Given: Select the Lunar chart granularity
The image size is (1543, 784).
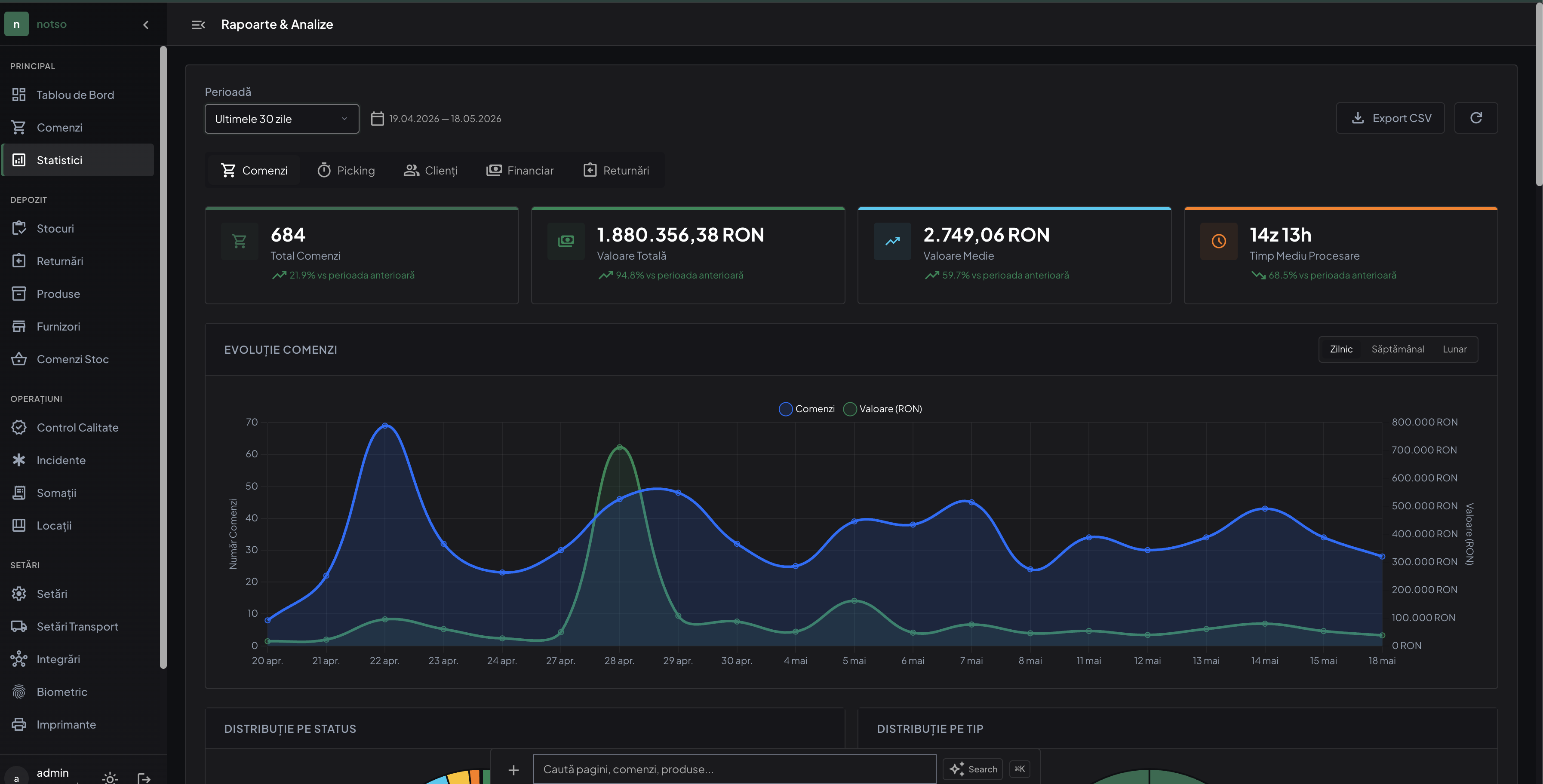Looking at the screenshot, I should pyautogui.click(x=1454, y=349).
